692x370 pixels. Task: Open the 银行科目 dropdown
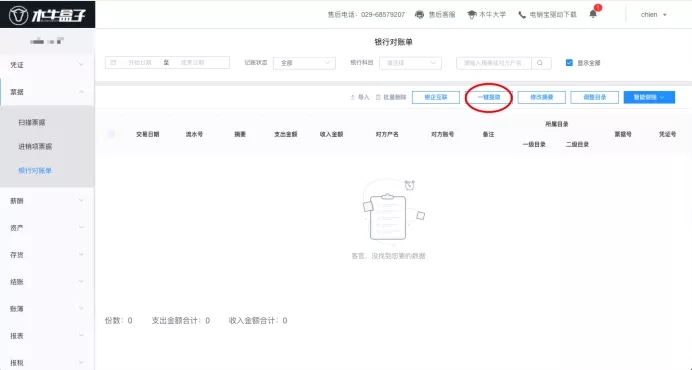tap(410, 63)
